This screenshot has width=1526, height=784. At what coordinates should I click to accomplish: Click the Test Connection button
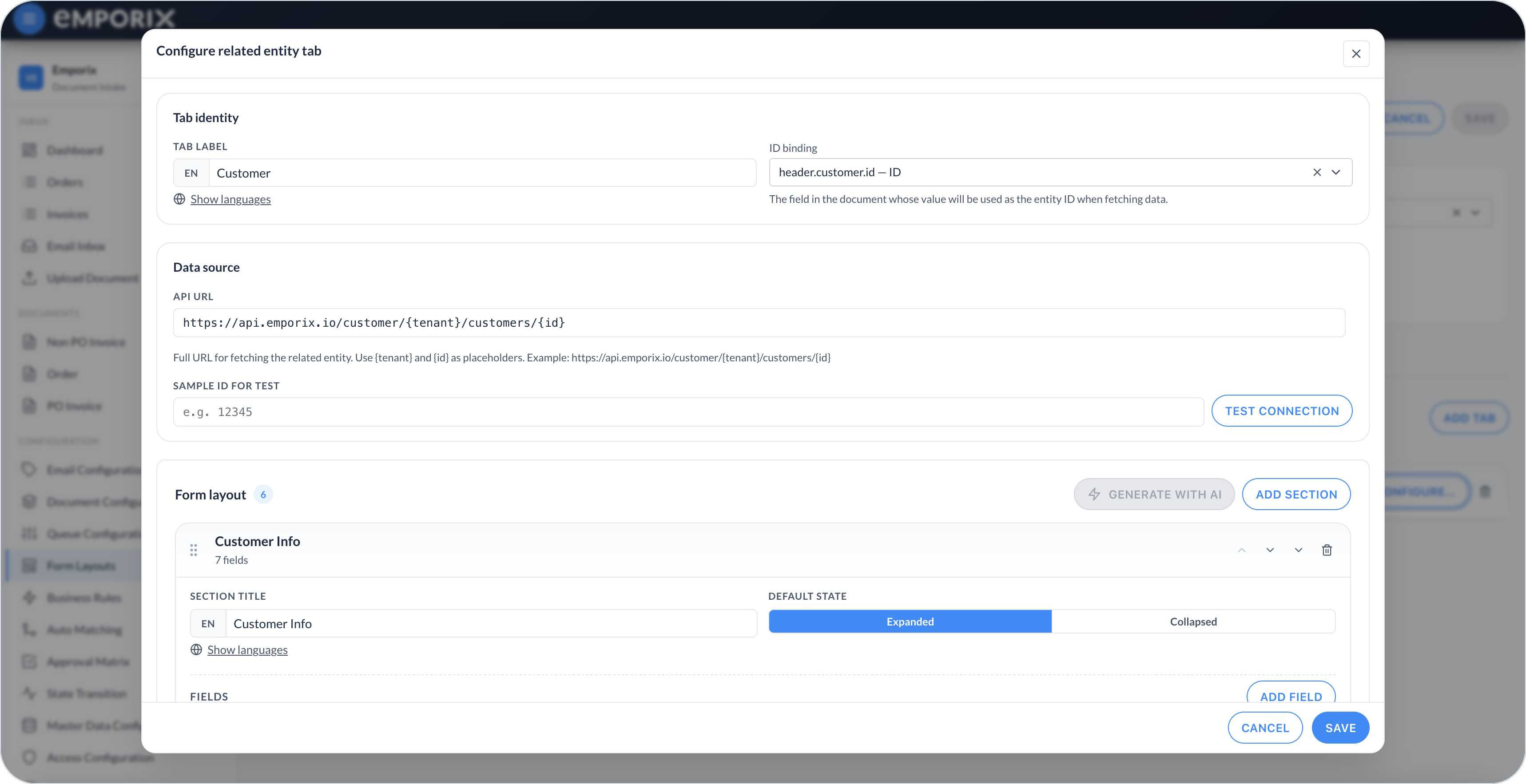[x=1281, y=411]
